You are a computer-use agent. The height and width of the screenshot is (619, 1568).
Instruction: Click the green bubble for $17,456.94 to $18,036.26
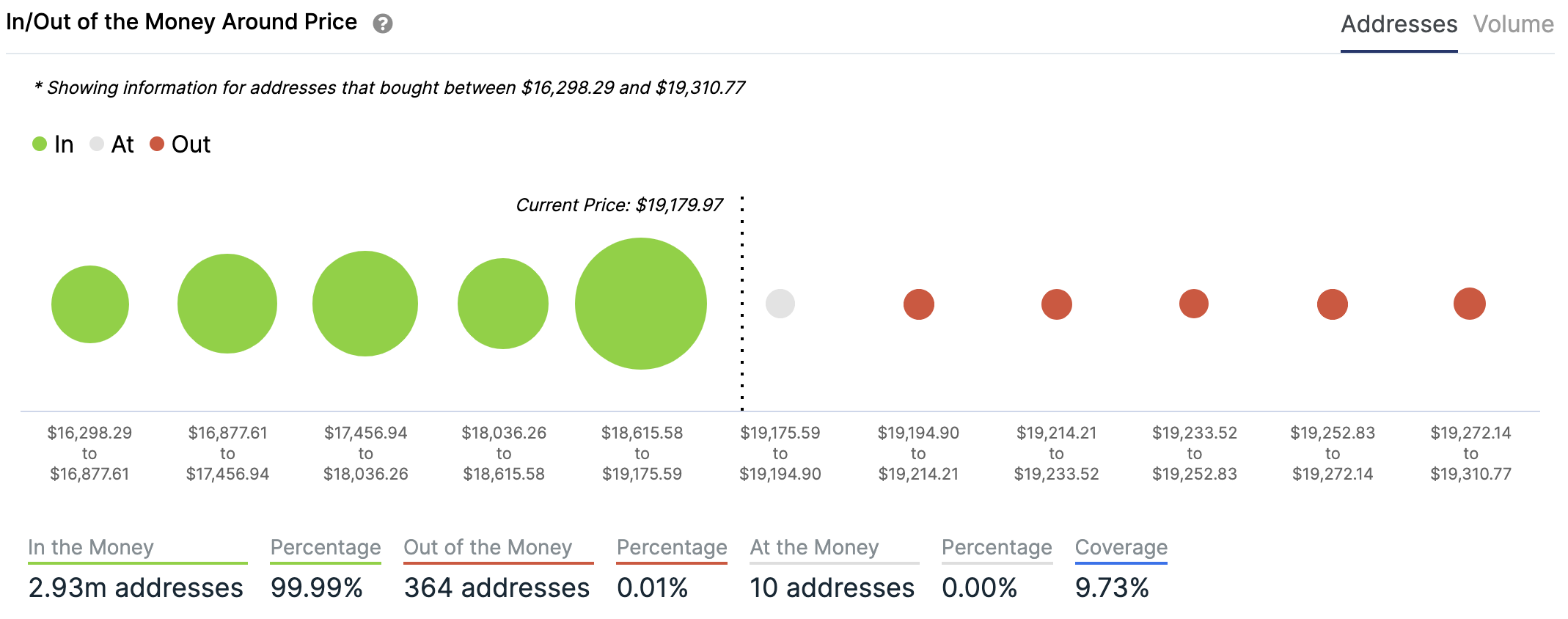click(x=365, y=304)
